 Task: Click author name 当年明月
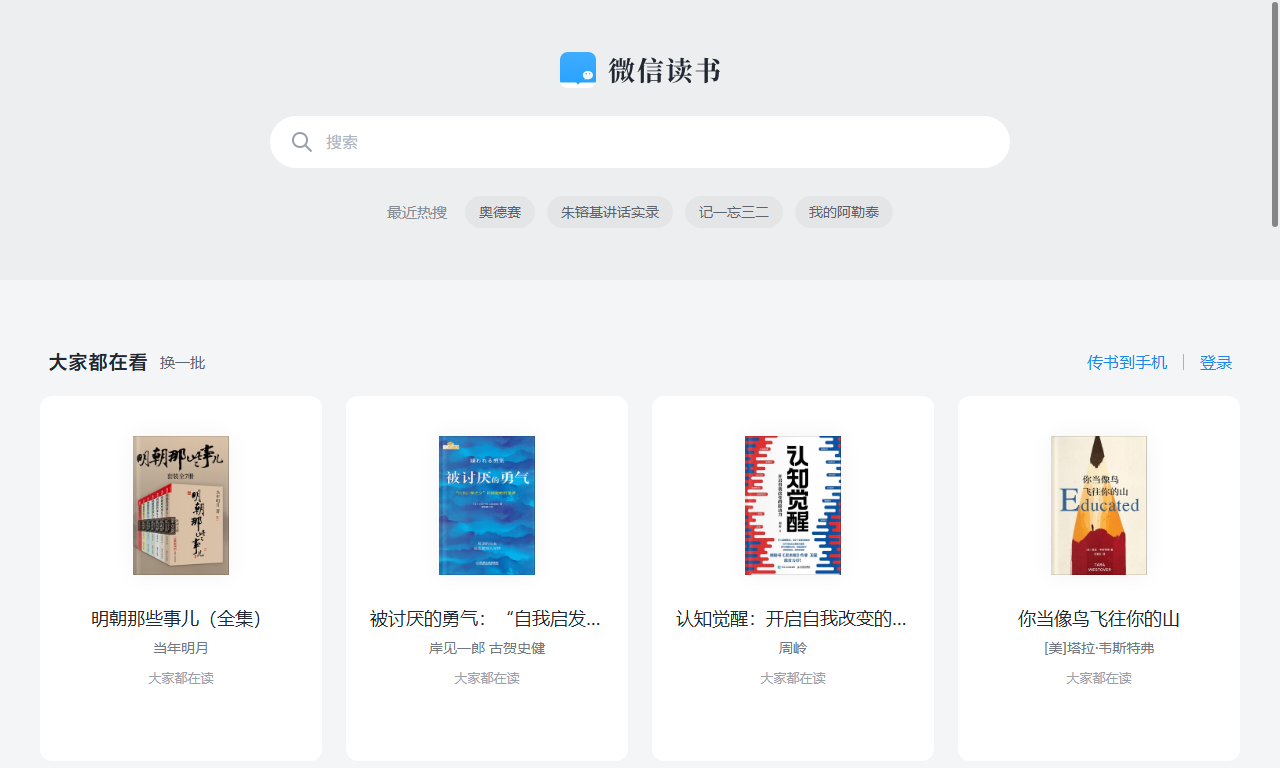181,648
